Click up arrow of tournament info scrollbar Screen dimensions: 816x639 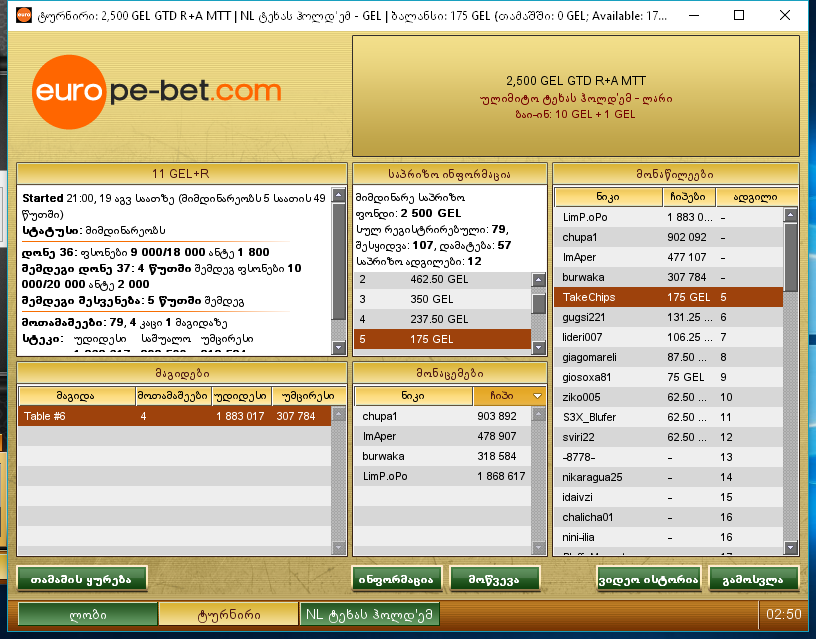coord(339,195)
